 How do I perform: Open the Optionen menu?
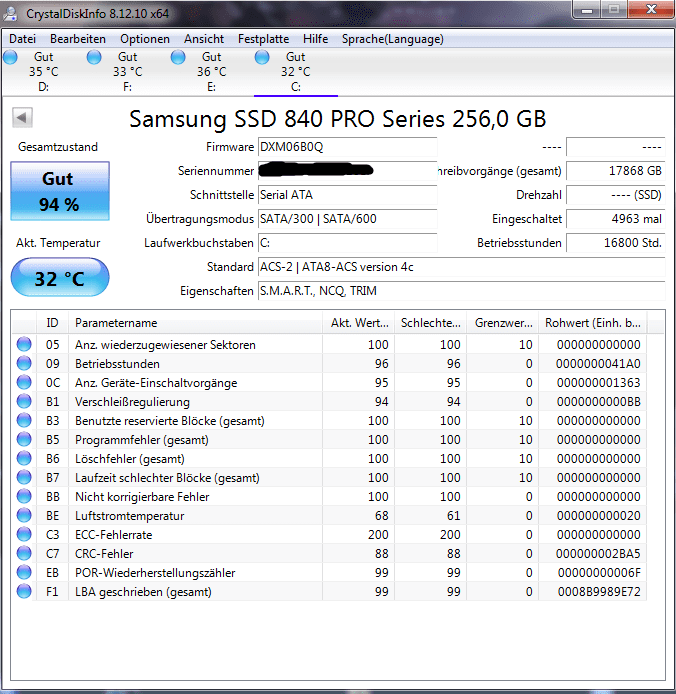click(x=145, y=39)
